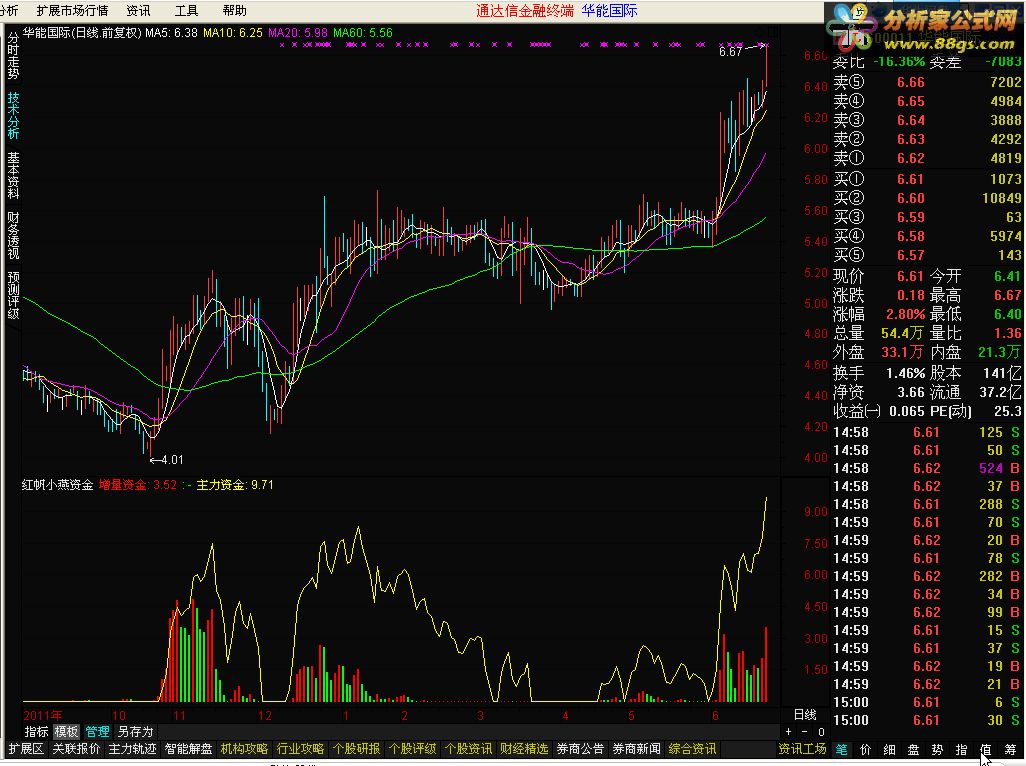Click the 现价 value 6.61
This screenshot has height=766, width=1026.
point(911,276)
